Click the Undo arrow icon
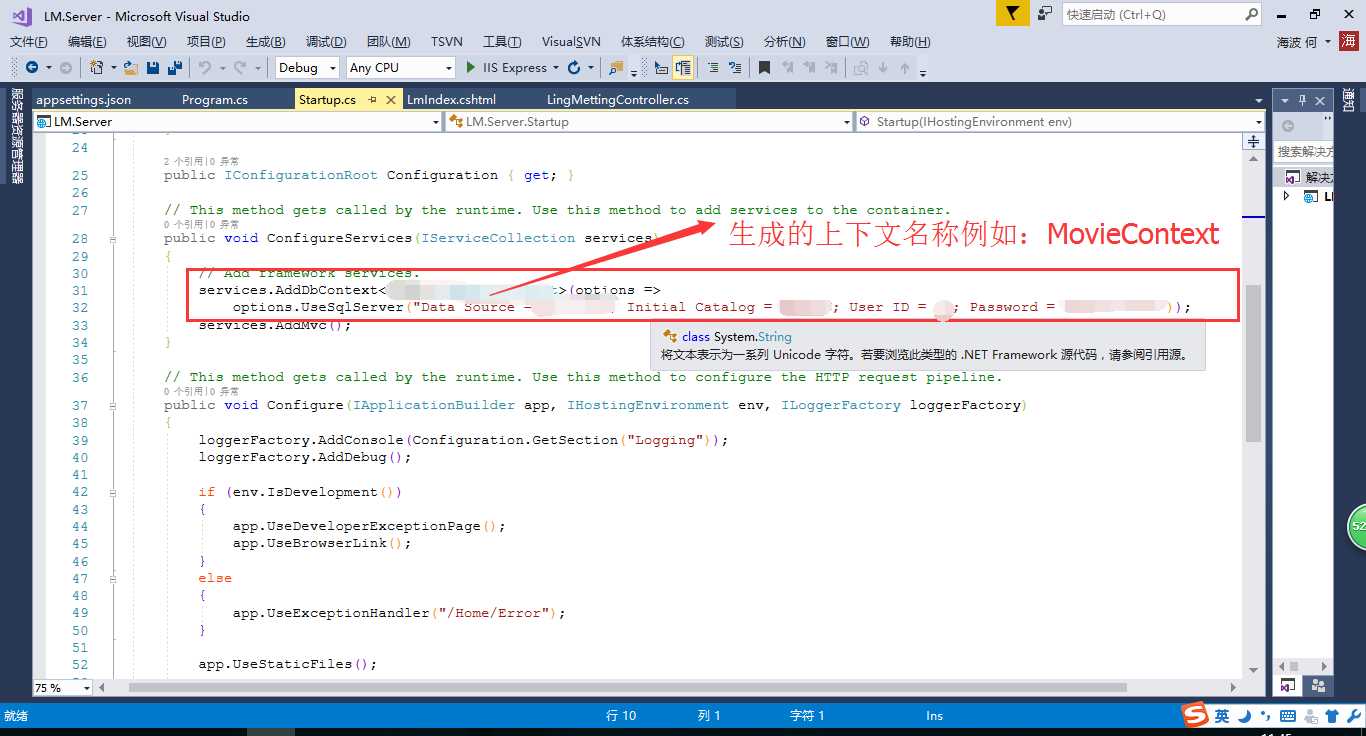The width and height of the screenshot is (1366, 736). (204, 67)
